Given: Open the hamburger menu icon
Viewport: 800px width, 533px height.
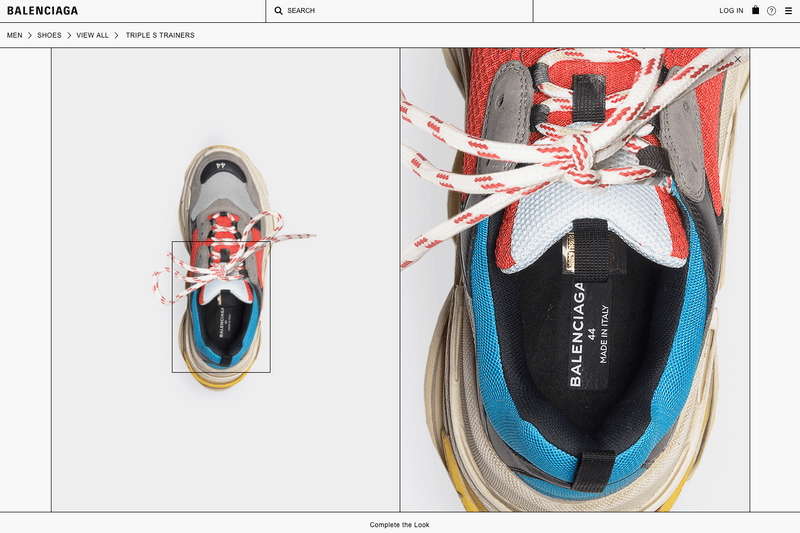Looking at the screenshot, I should 788,11.
